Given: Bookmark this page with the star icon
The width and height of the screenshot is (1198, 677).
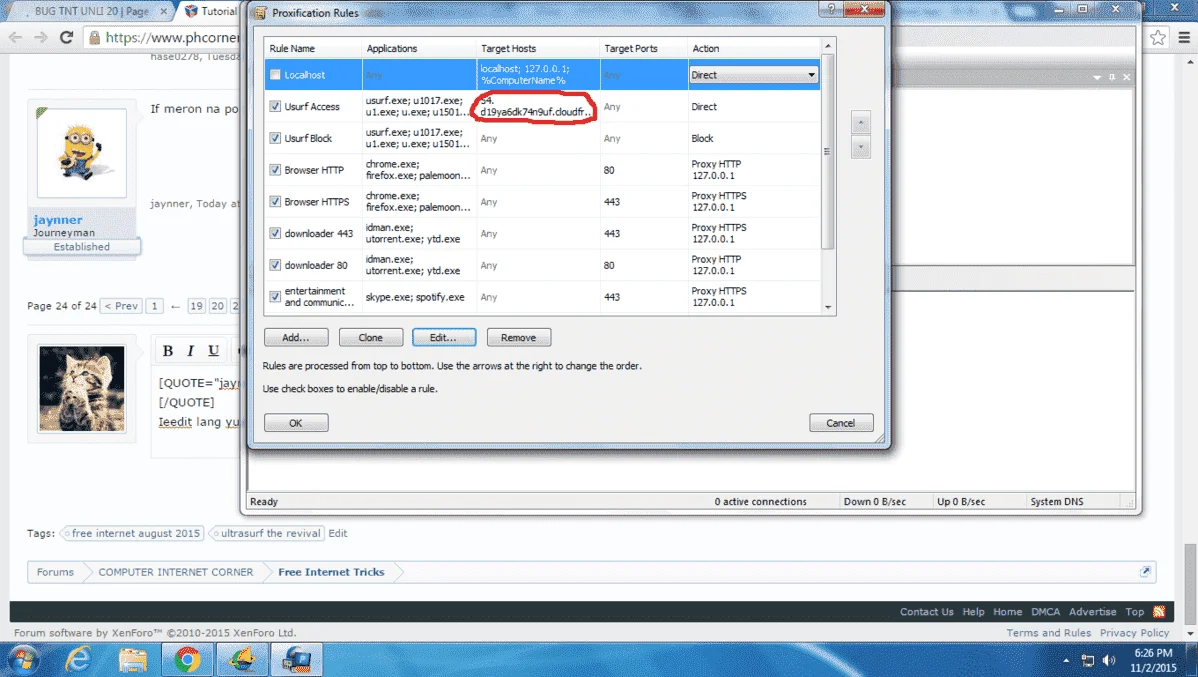Looking at the screenshot, I should click(1158, 37).
